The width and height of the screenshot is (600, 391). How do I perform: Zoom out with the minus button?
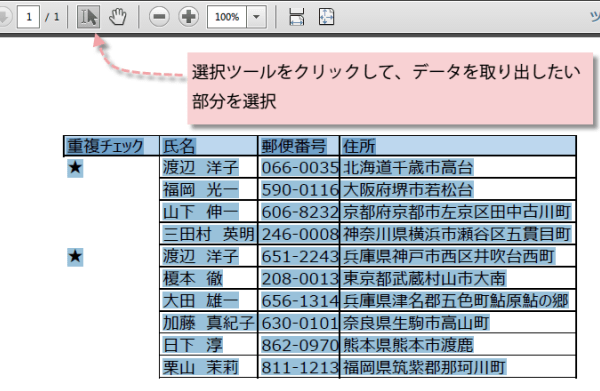pos(159,17)
